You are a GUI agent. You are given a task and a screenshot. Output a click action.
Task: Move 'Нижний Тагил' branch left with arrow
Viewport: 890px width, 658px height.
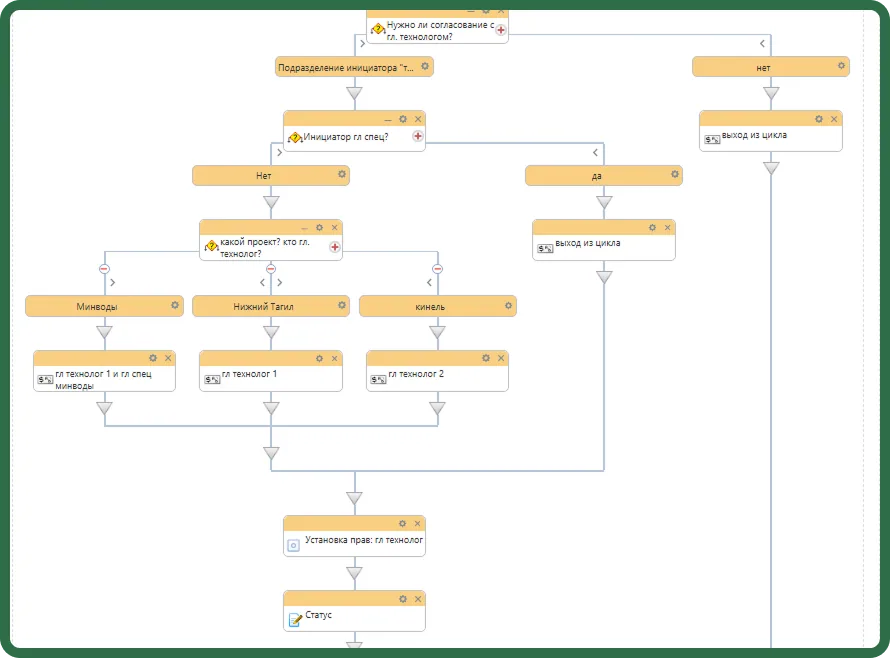[x=262, y=282]
